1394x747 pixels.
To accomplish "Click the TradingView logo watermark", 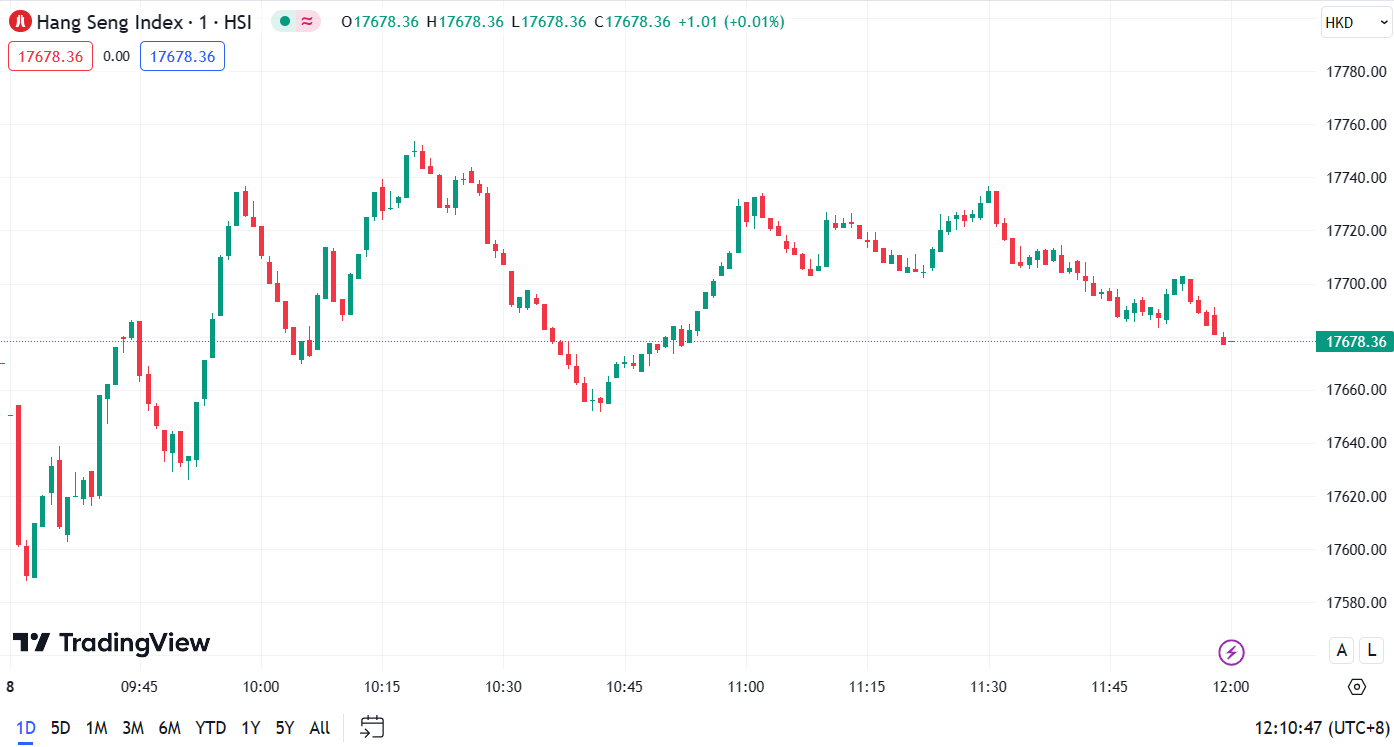I will point(110,643).
